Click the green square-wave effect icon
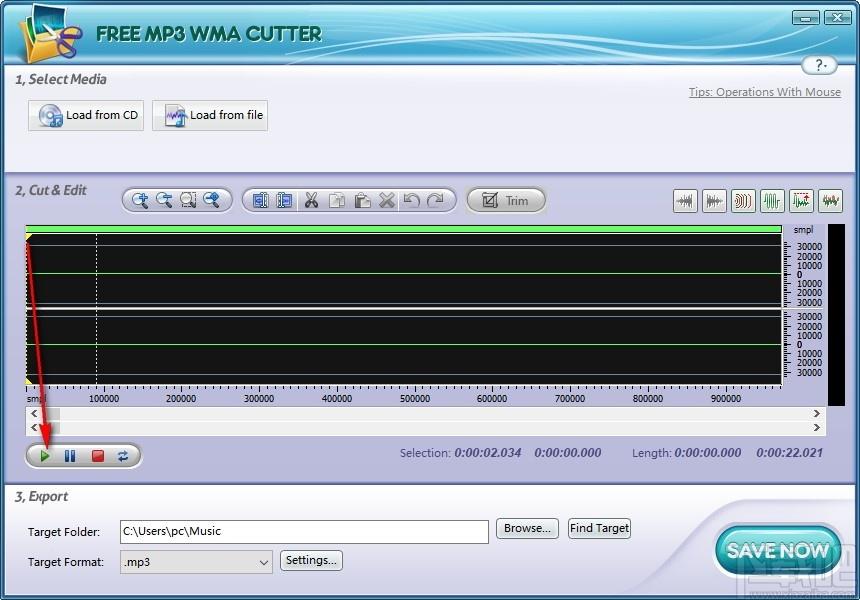 click(x=772, y=201)
